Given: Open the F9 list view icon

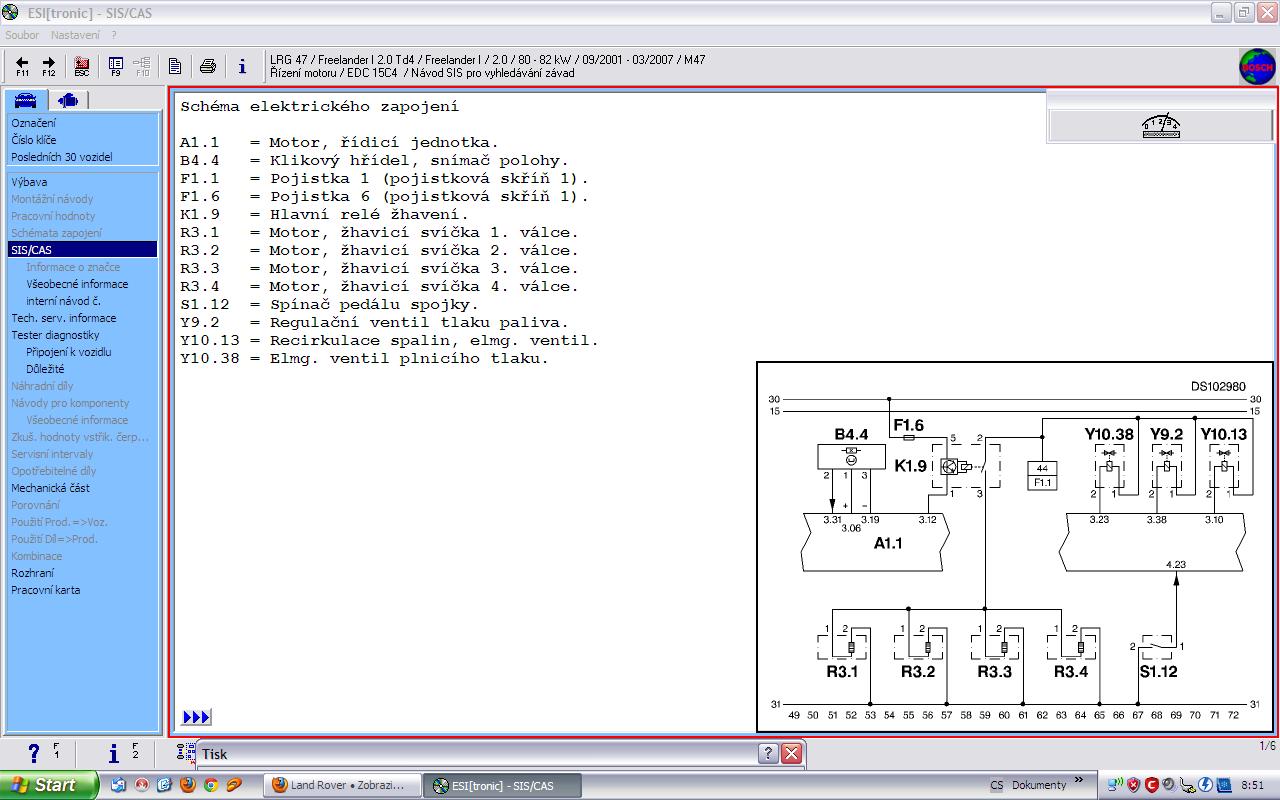Looking at the screenshot, I should [116, 66].
